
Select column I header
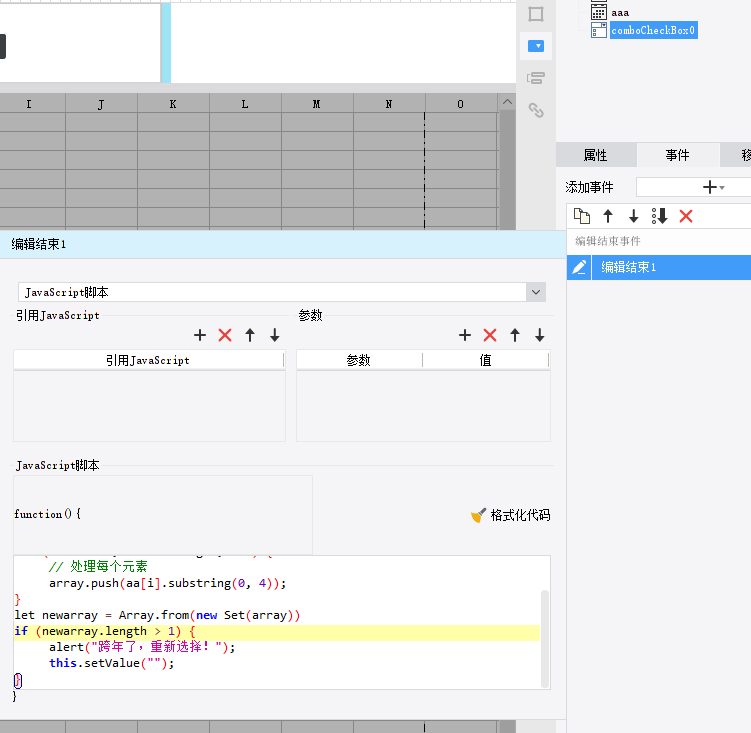tap(29, 103)
